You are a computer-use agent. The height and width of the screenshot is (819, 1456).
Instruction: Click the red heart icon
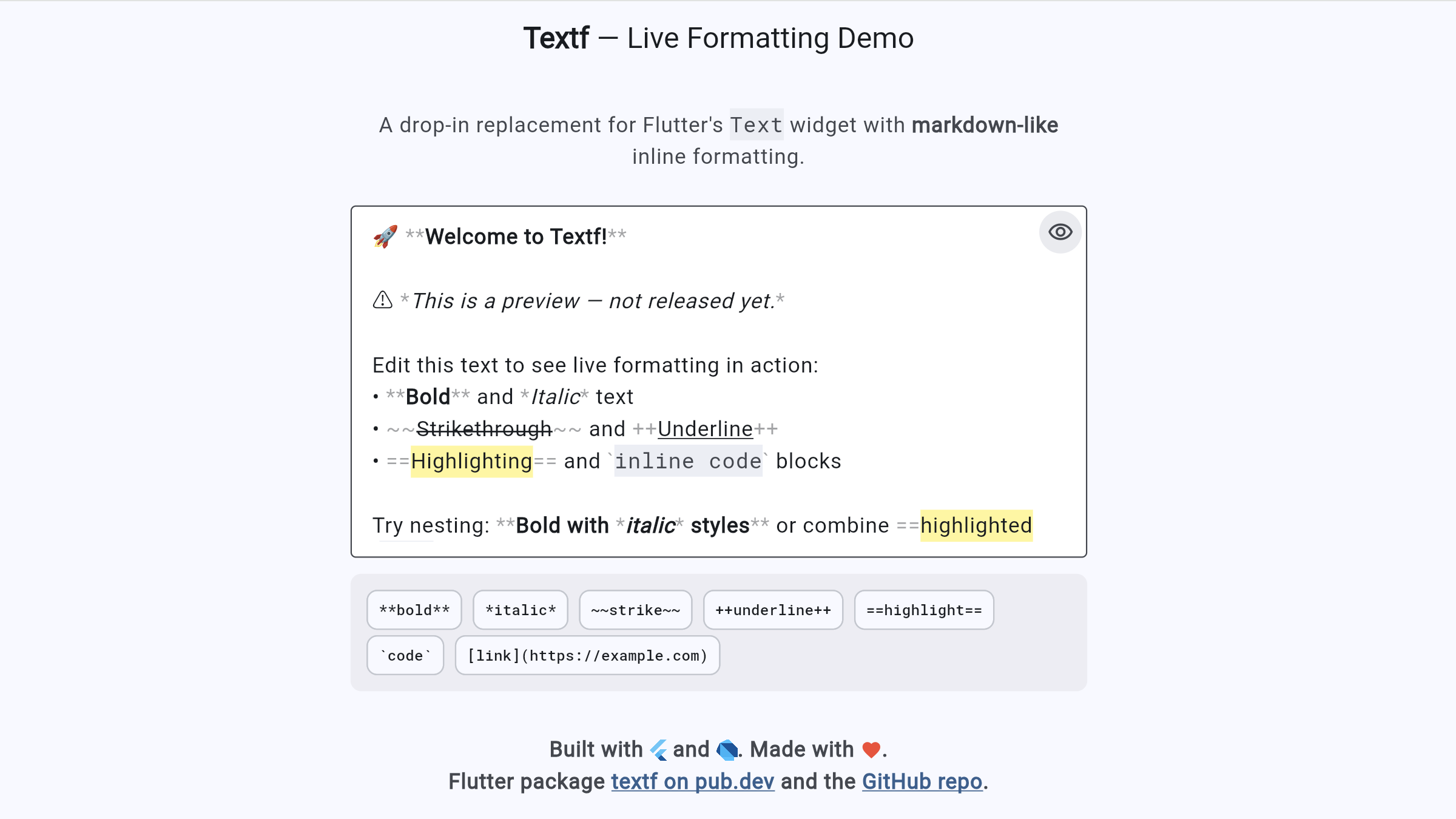pos(871,750)
